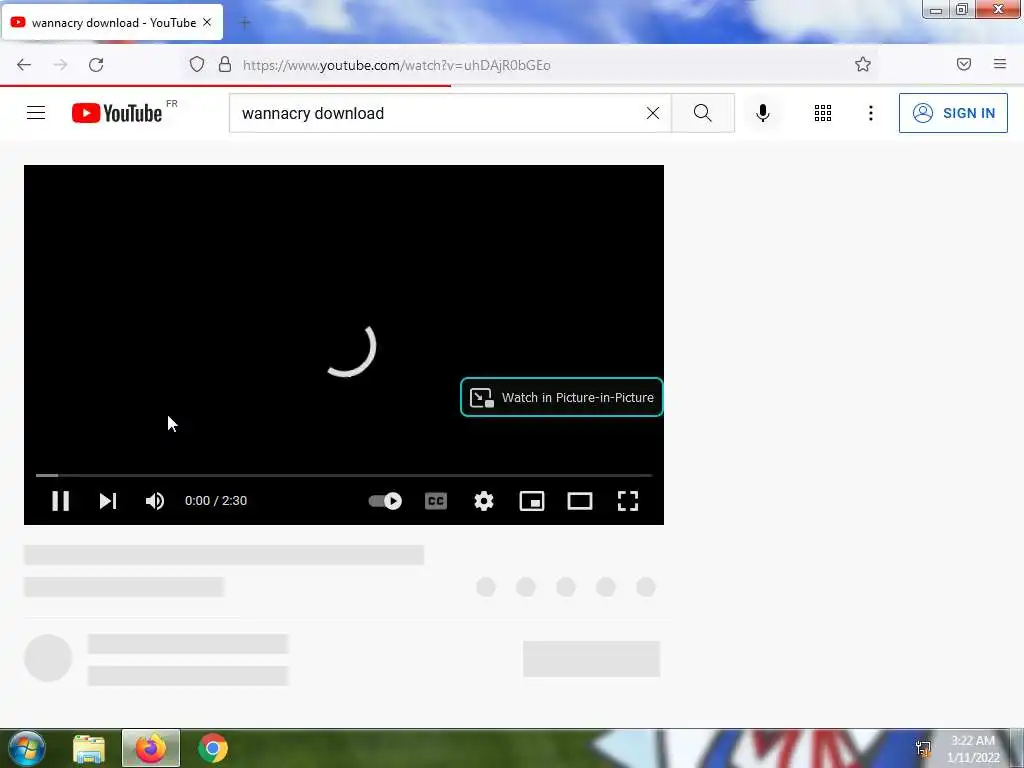Go forward with browser forward arrow

click(60, 65)
